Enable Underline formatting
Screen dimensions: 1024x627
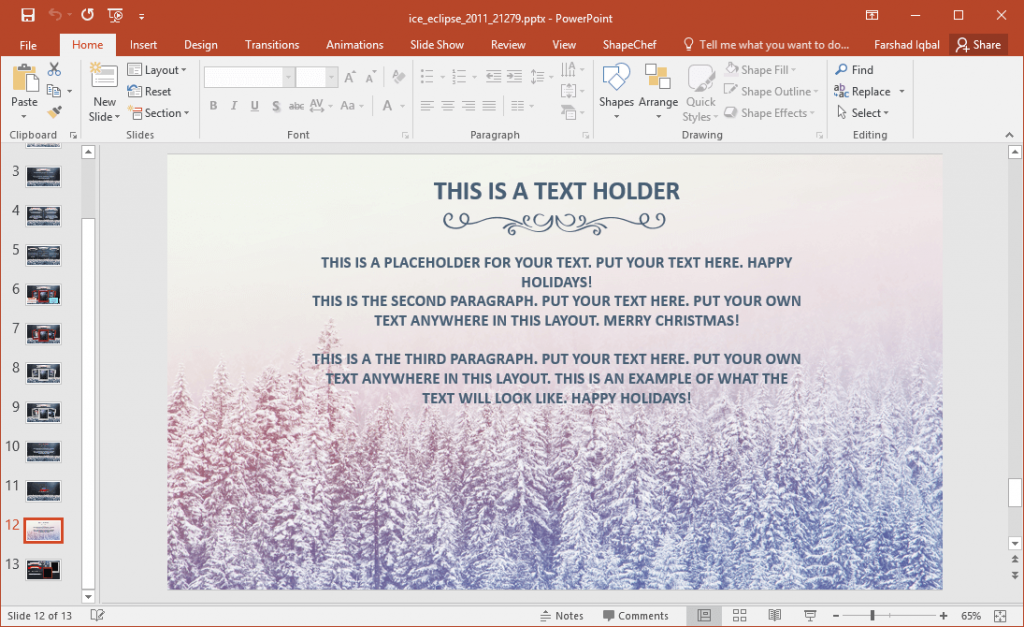click(x=253, y=105)
